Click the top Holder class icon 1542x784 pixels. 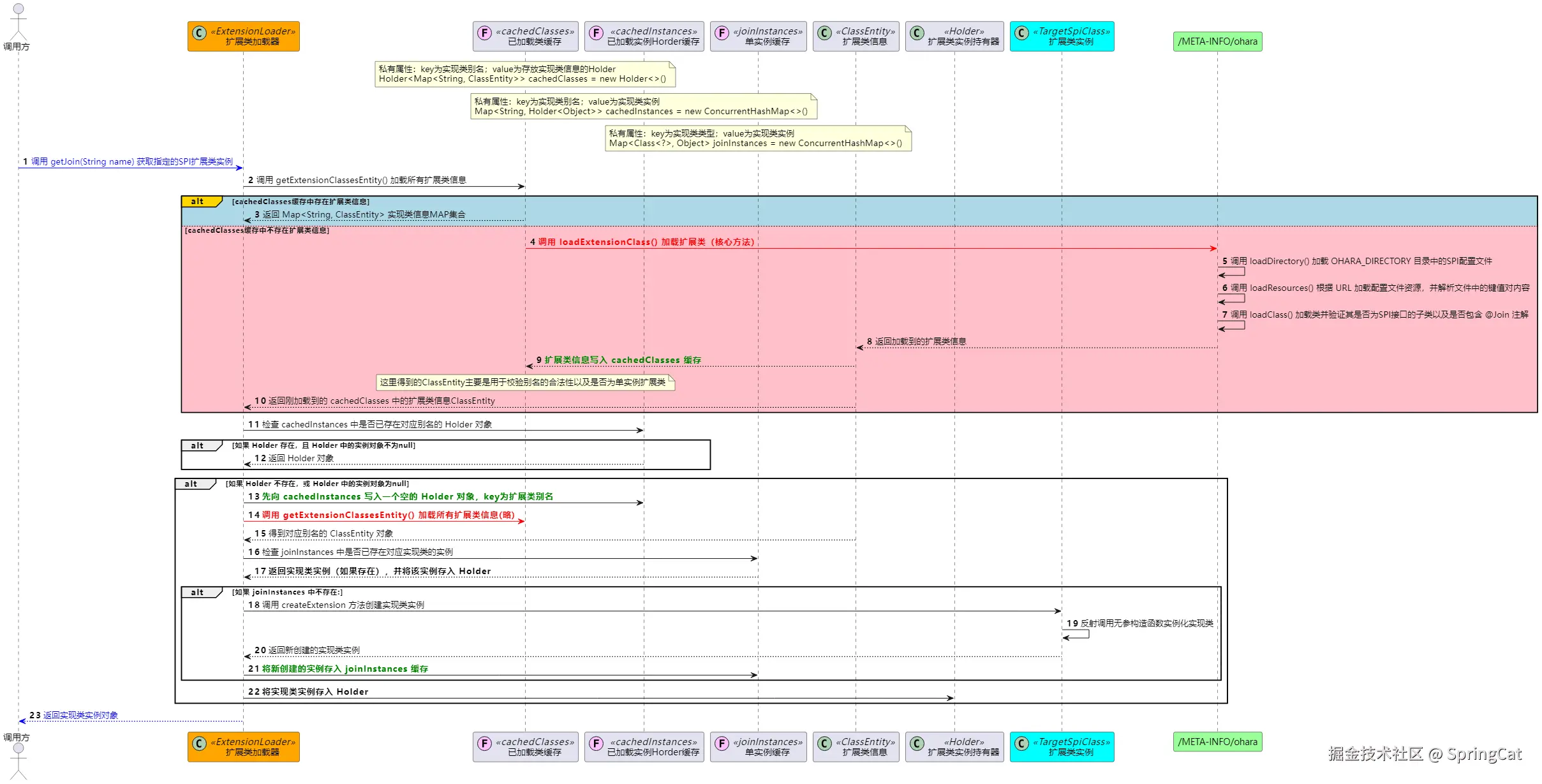tap(917, 33)
